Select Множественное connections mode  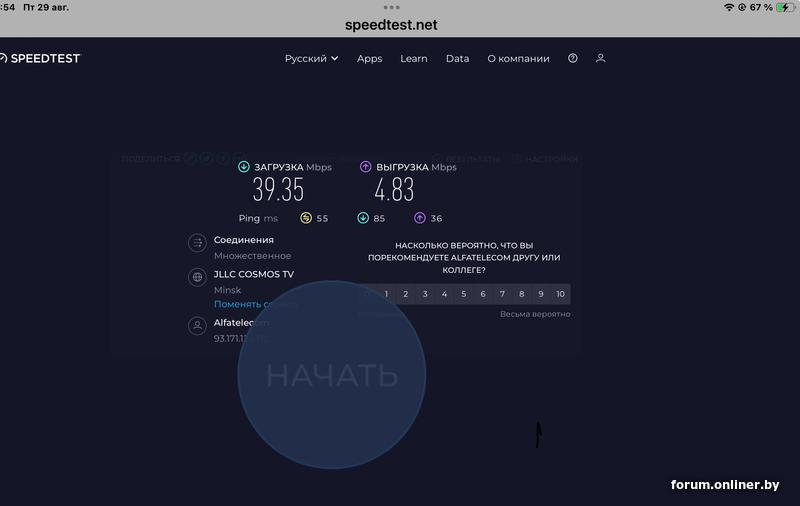(x=253, y=256)
